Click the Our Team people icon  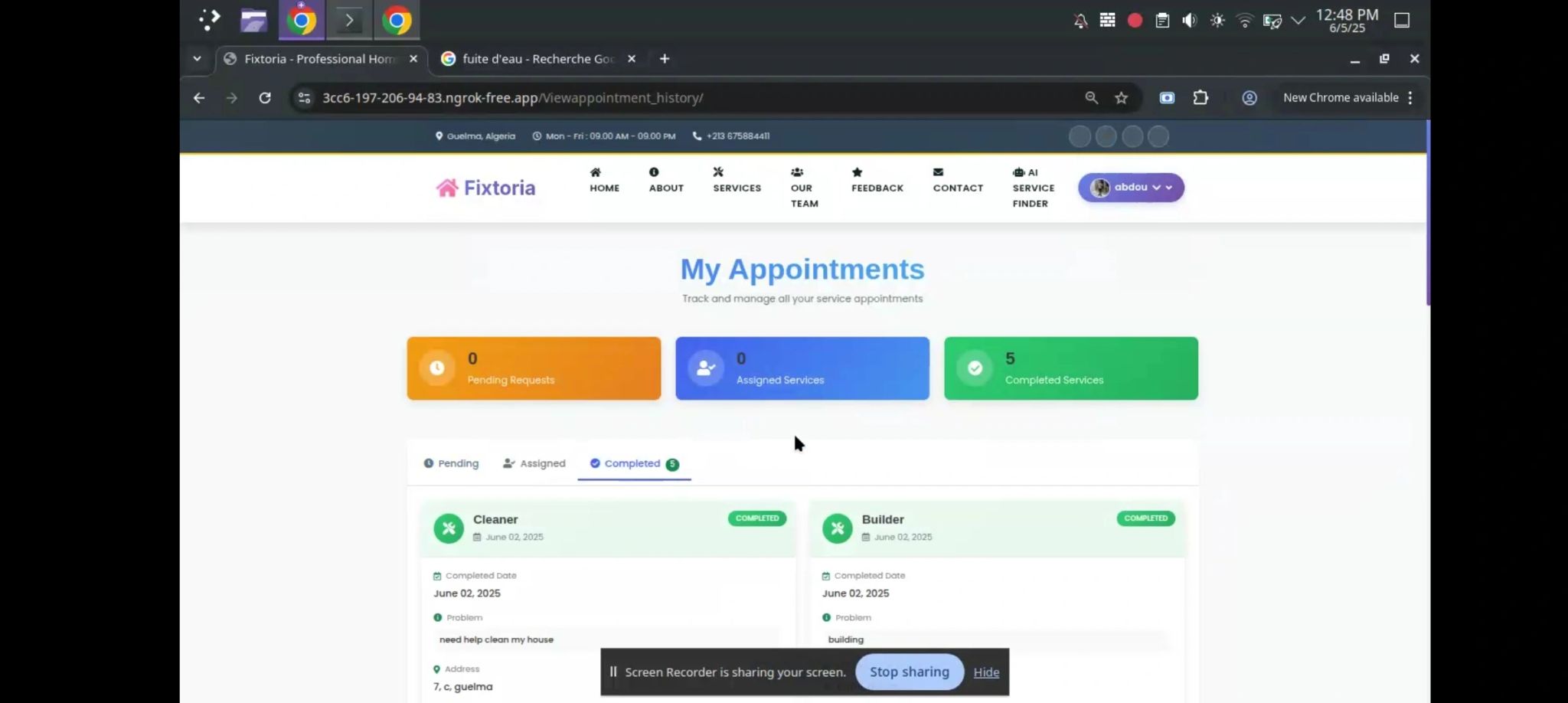coord(796,172)
